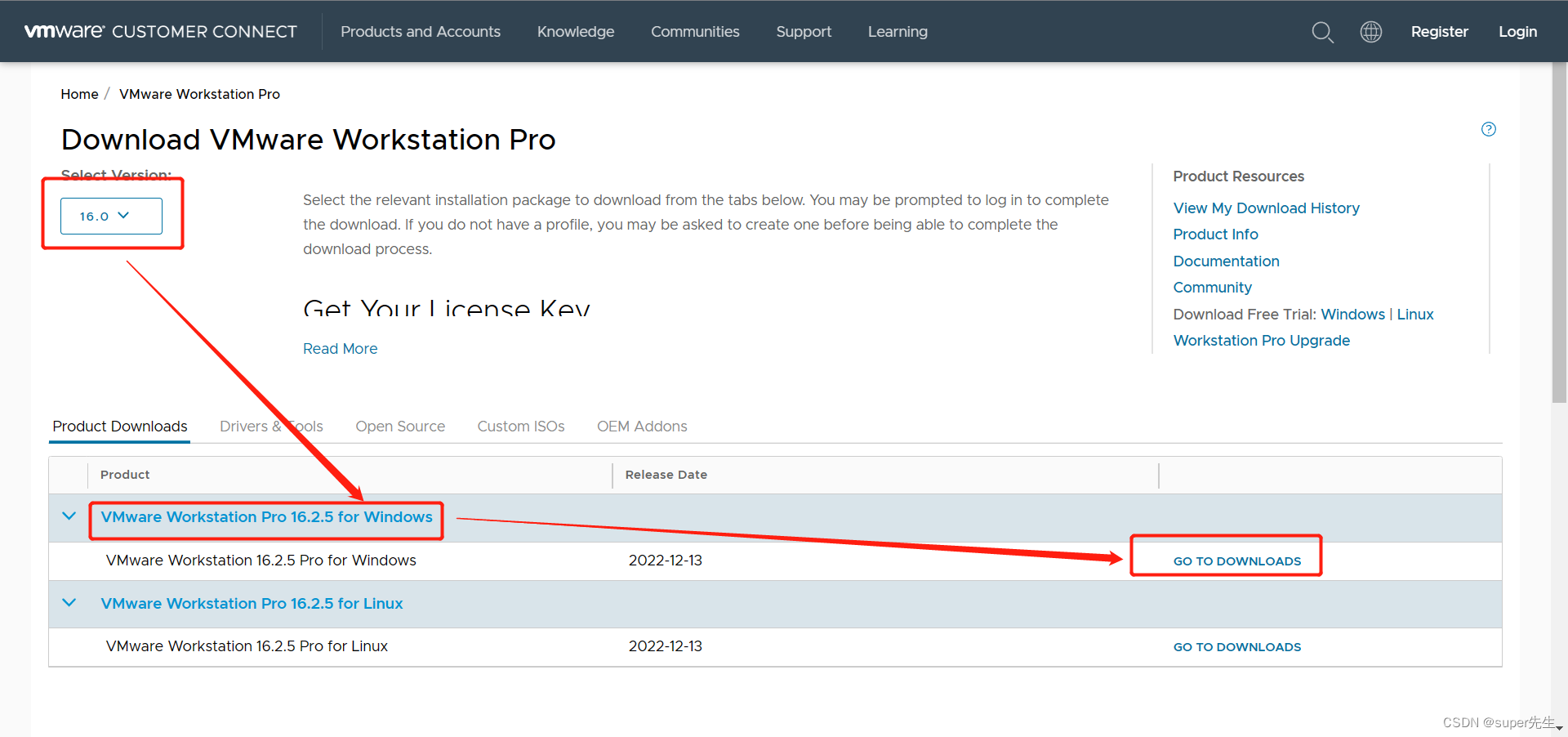Screen dimensions: 1568x737
Task: Download free trial for Linux
Action: [x=1414, y=315]
